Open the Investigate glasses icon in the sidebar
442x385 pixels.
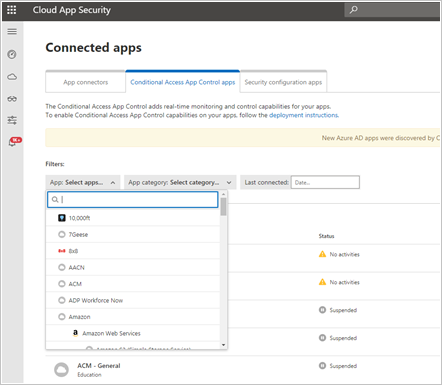12,99
